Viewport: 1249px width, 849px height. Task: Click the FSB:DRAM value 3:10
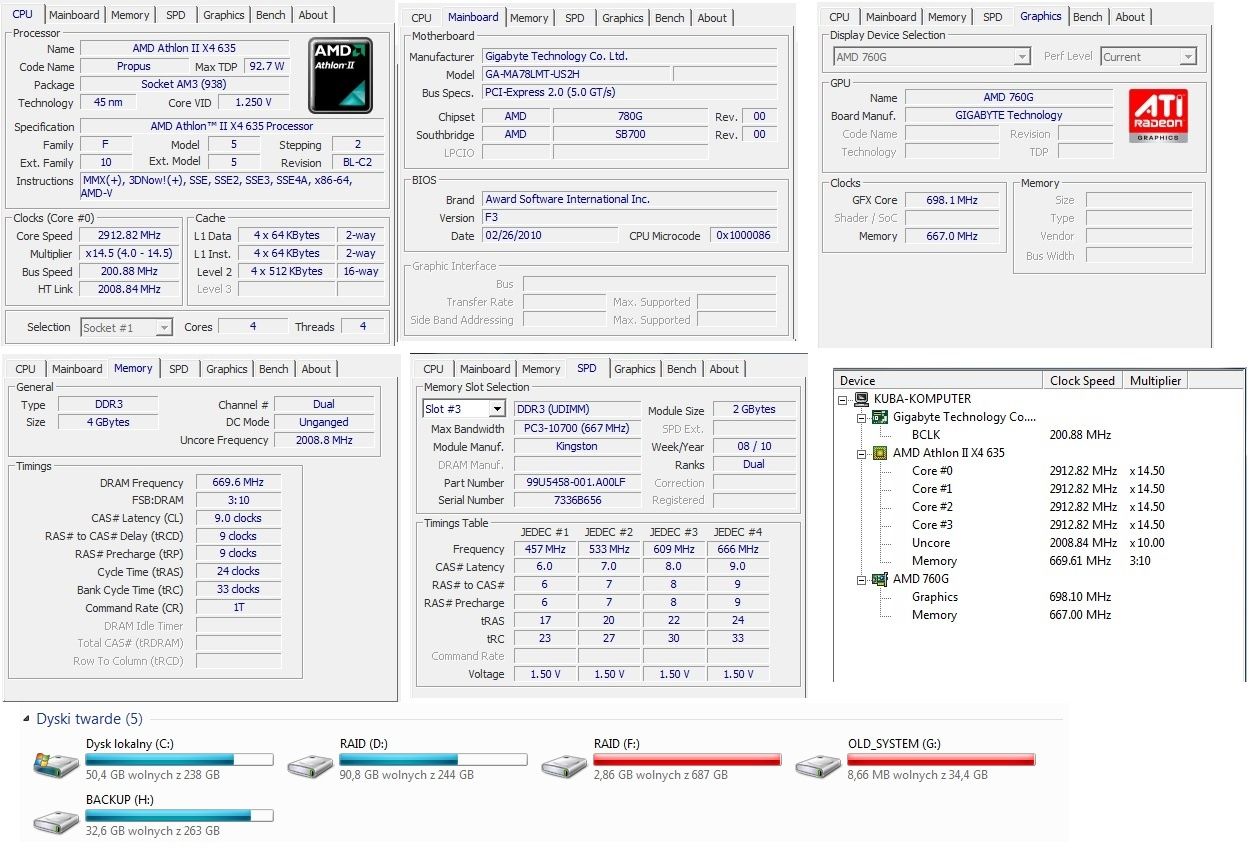238,500
